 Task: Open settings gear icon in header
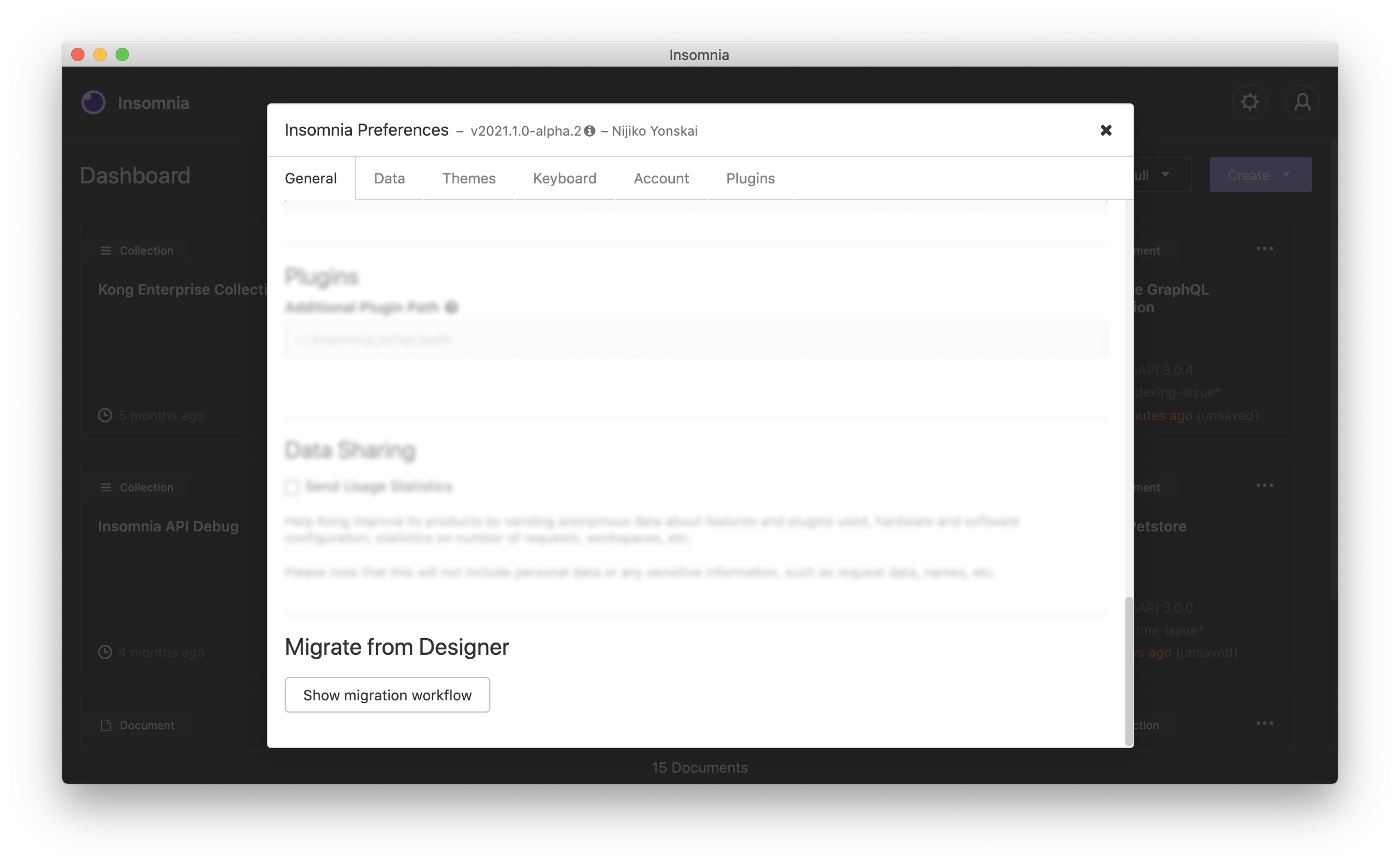1249,102
